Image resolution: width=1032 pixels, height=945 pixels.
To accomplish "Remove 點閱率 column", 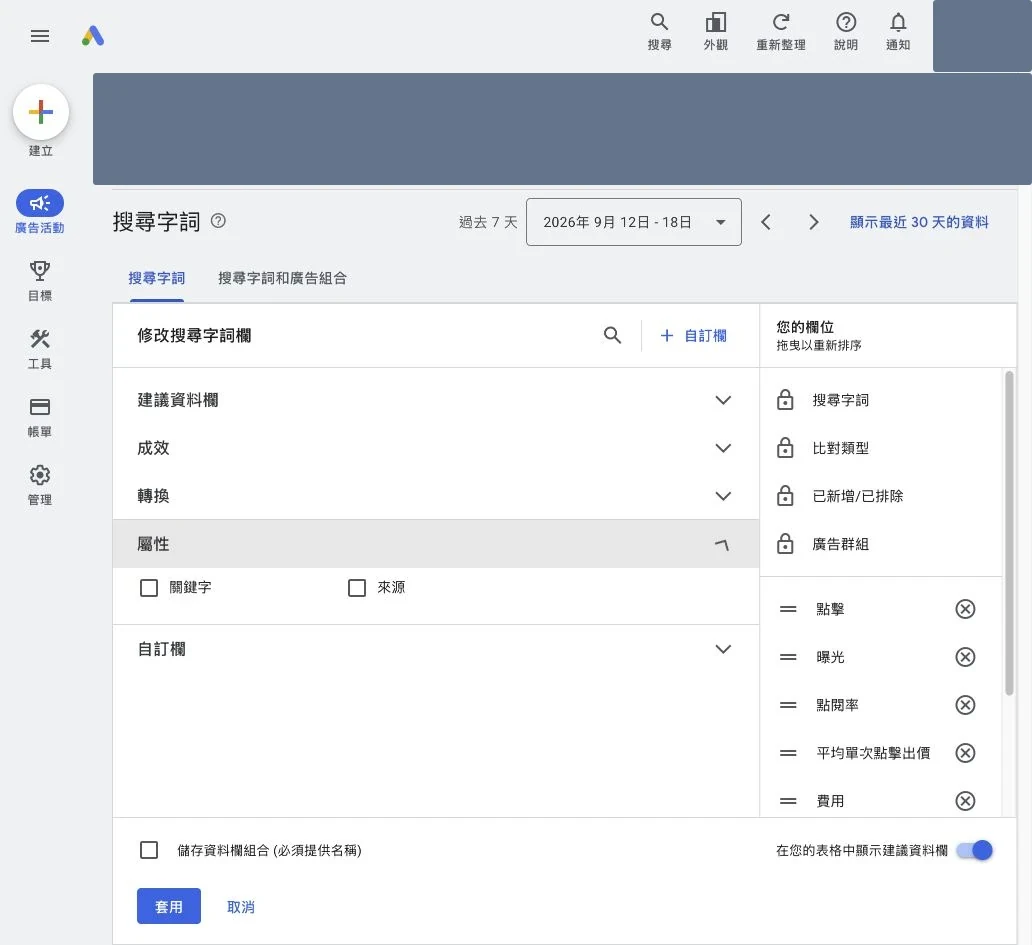I will 965,705.
